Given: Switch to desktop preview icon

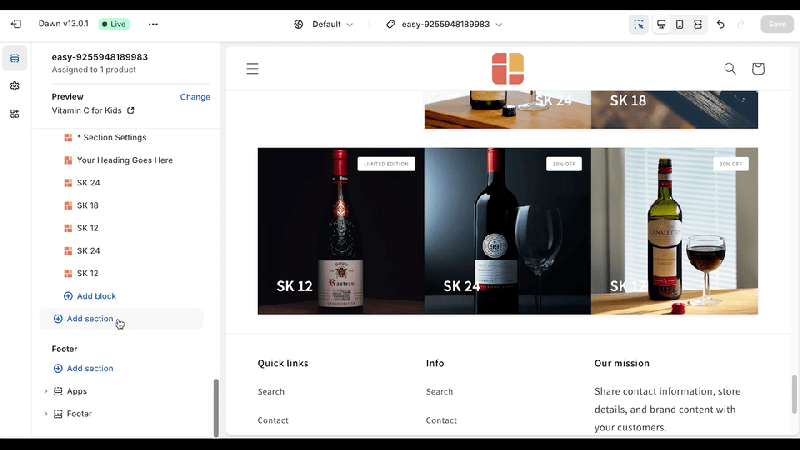Looking at the screenshot, I should [661, 24].
